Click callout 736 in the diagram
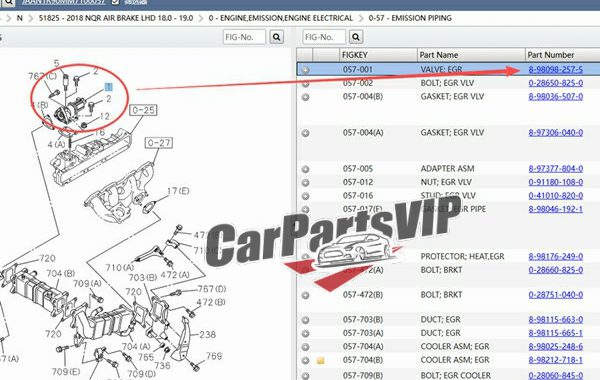Viewport: 600px width, 380px height. coord(162,365)
